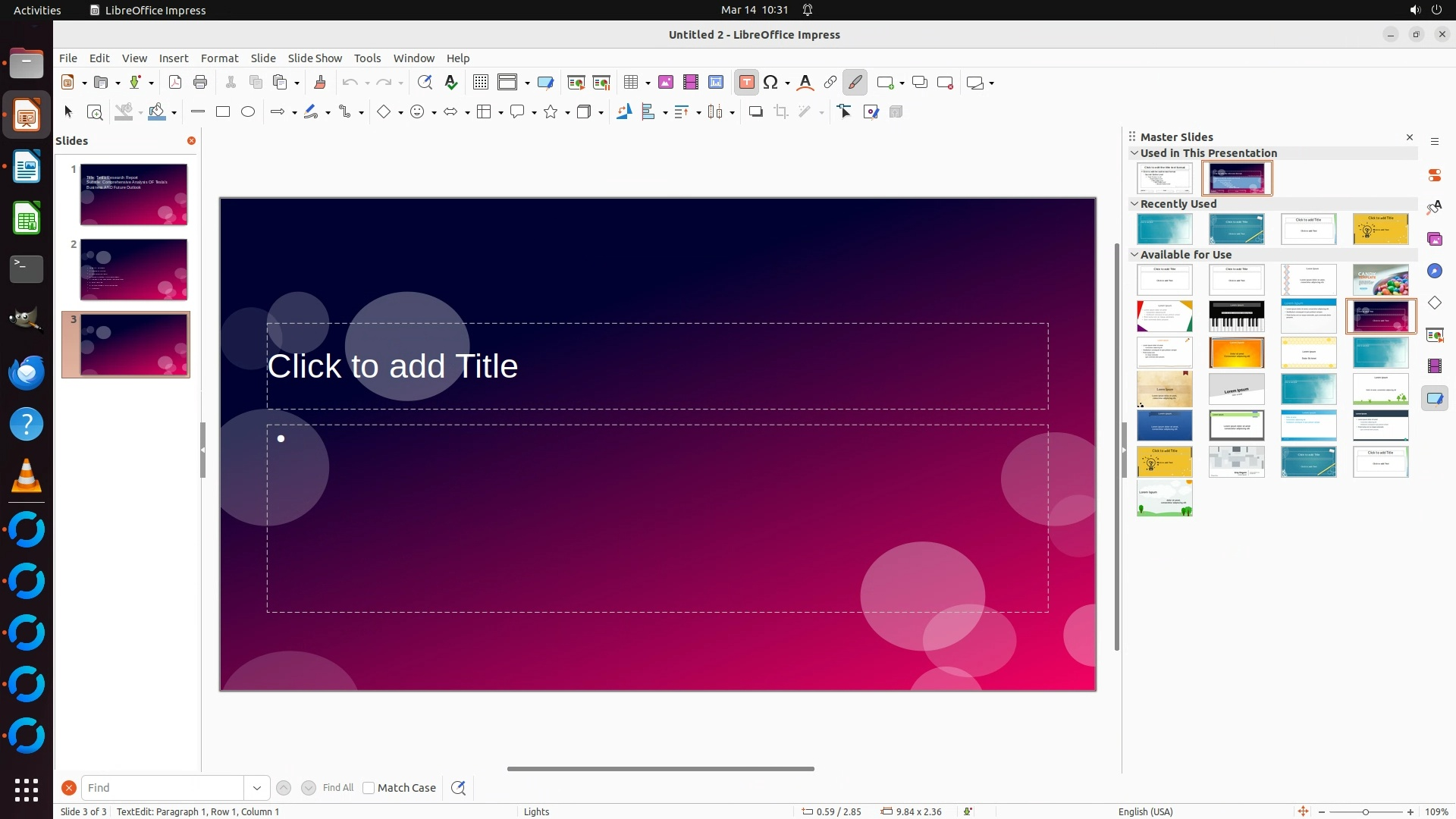Open the Format menu
This screenshot has height=819, width=1456.
click(219, 58)
